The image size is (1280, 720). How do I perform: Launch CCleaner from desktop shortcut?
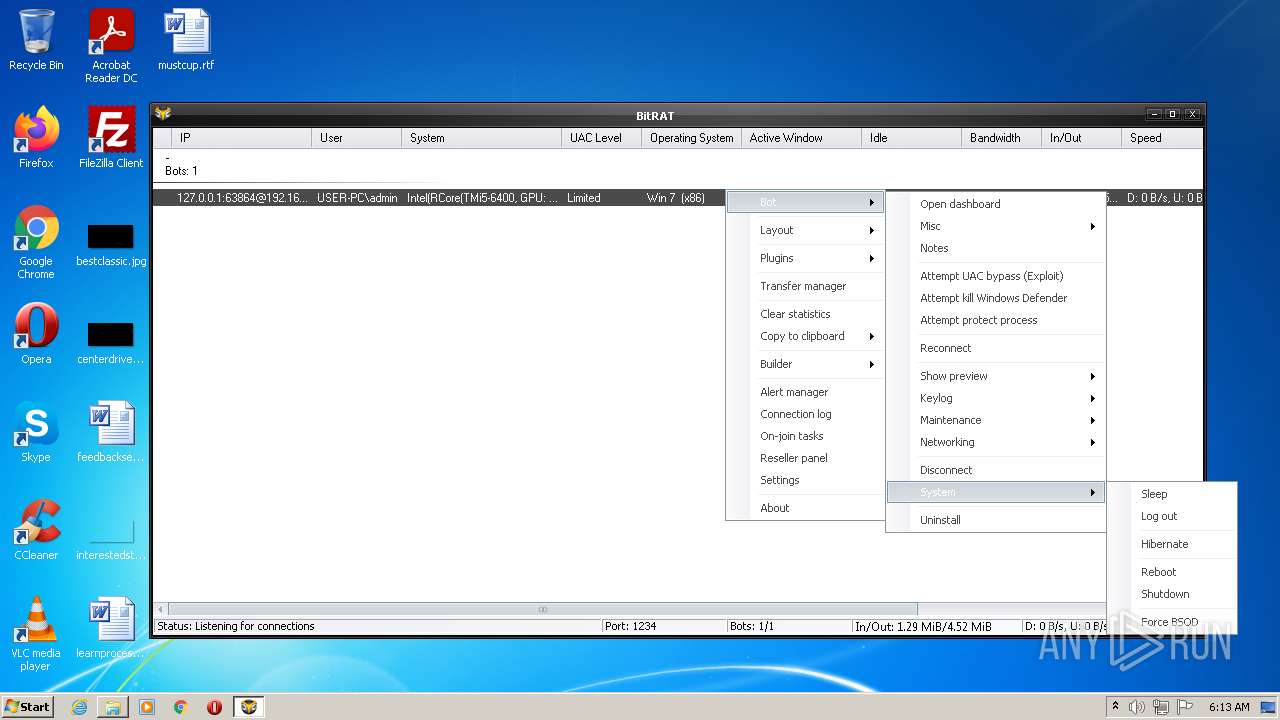coord(36,530)
